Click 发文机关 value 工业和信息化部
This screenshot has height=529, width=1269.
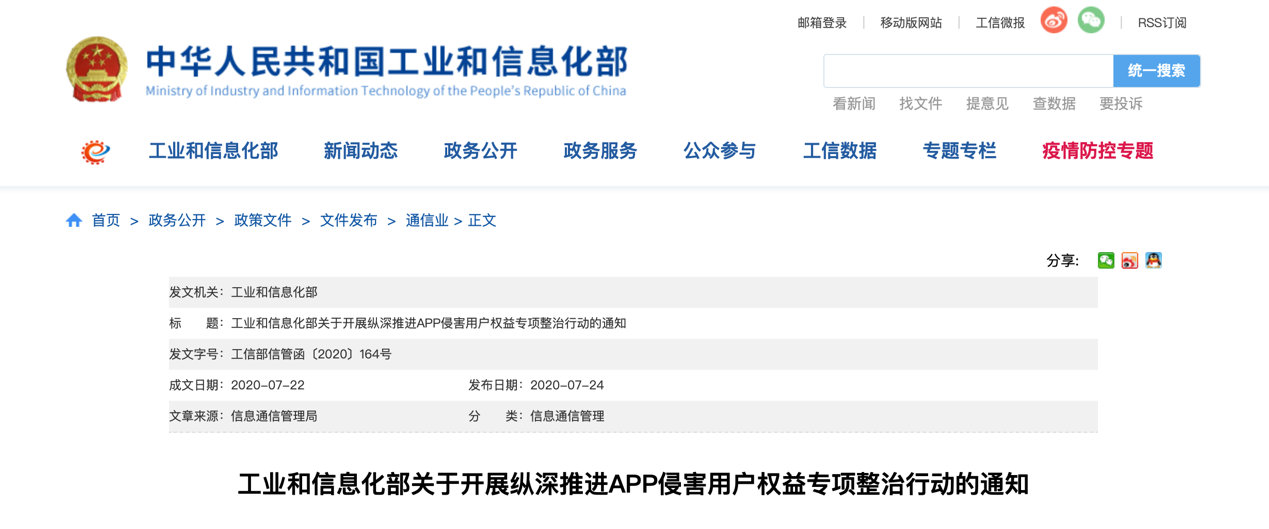(274, 292)
